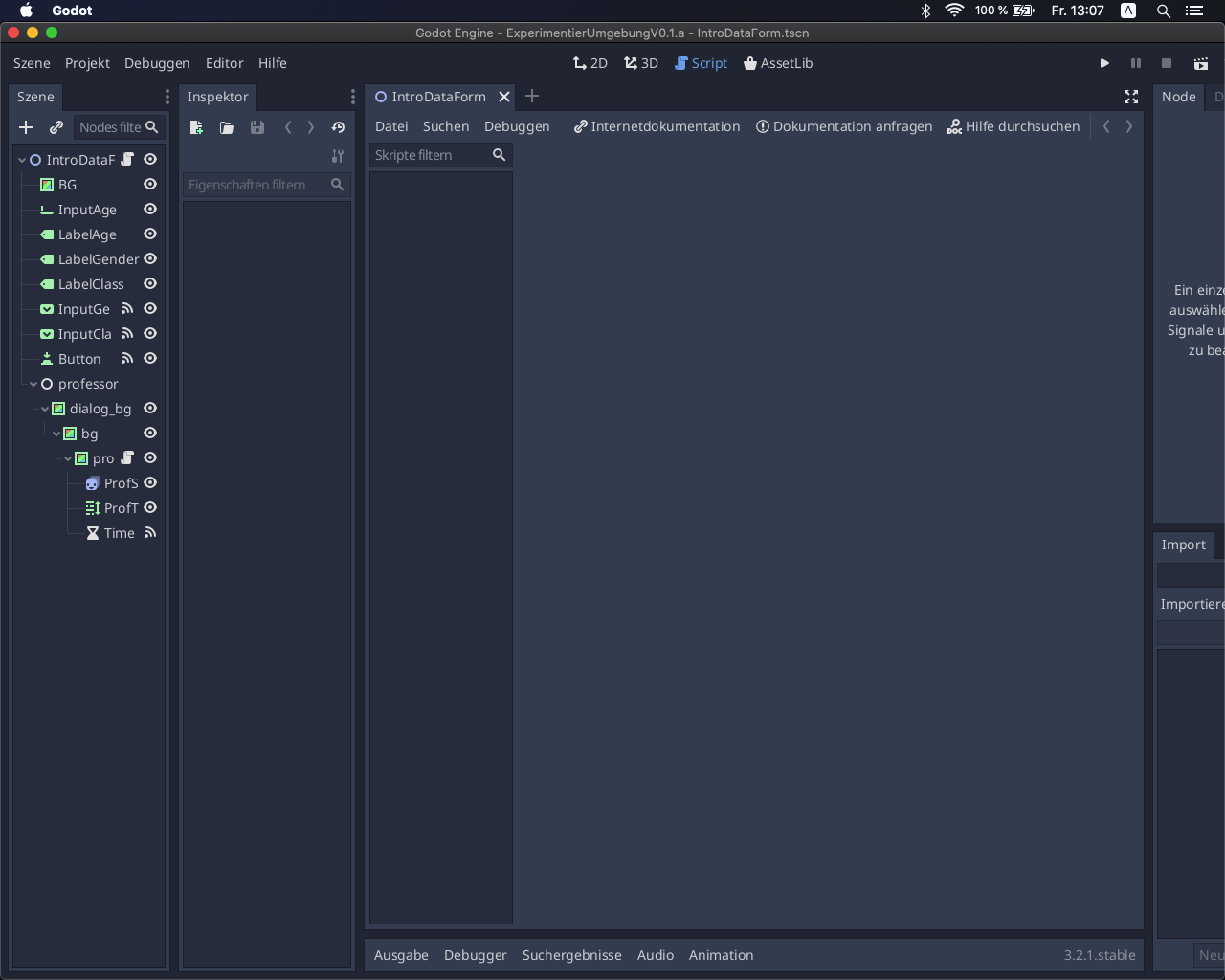Open the Debuggen menu in the menu bar
This screenshot has width=1225, height=980.
[157, 63]
